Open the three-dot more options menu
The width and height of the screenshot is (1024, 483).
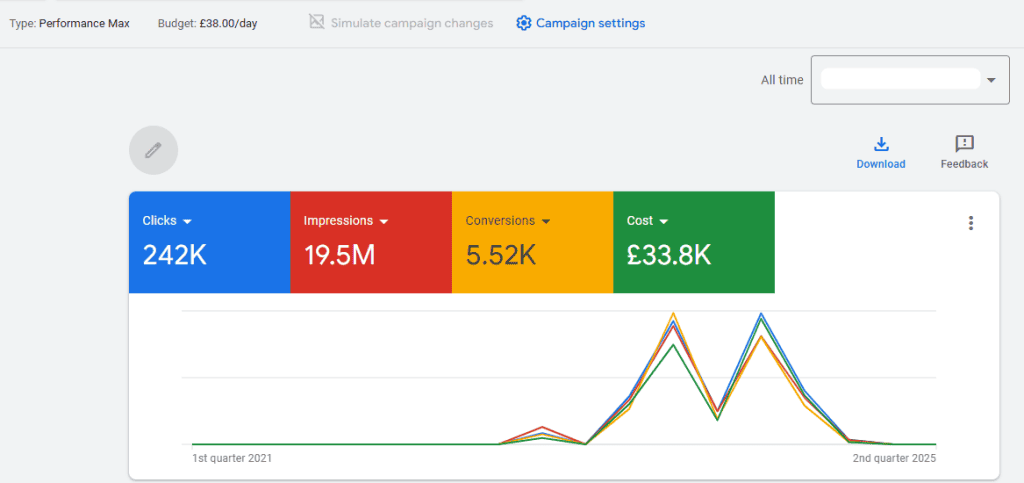[970, 223]
